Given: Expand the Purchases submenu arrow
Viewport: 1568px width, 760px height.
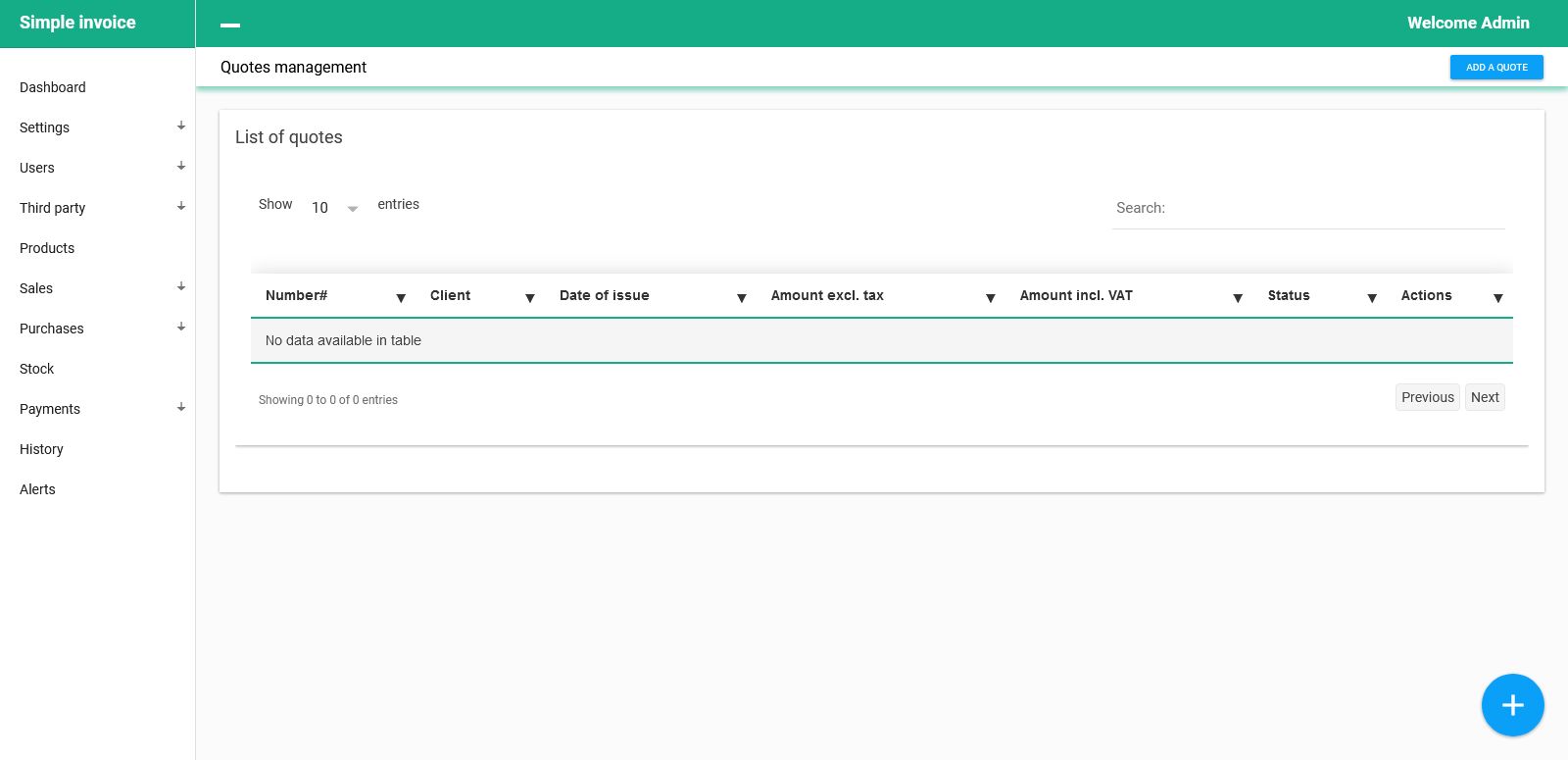Looking at the screenshot, I should tap(181, 328).
